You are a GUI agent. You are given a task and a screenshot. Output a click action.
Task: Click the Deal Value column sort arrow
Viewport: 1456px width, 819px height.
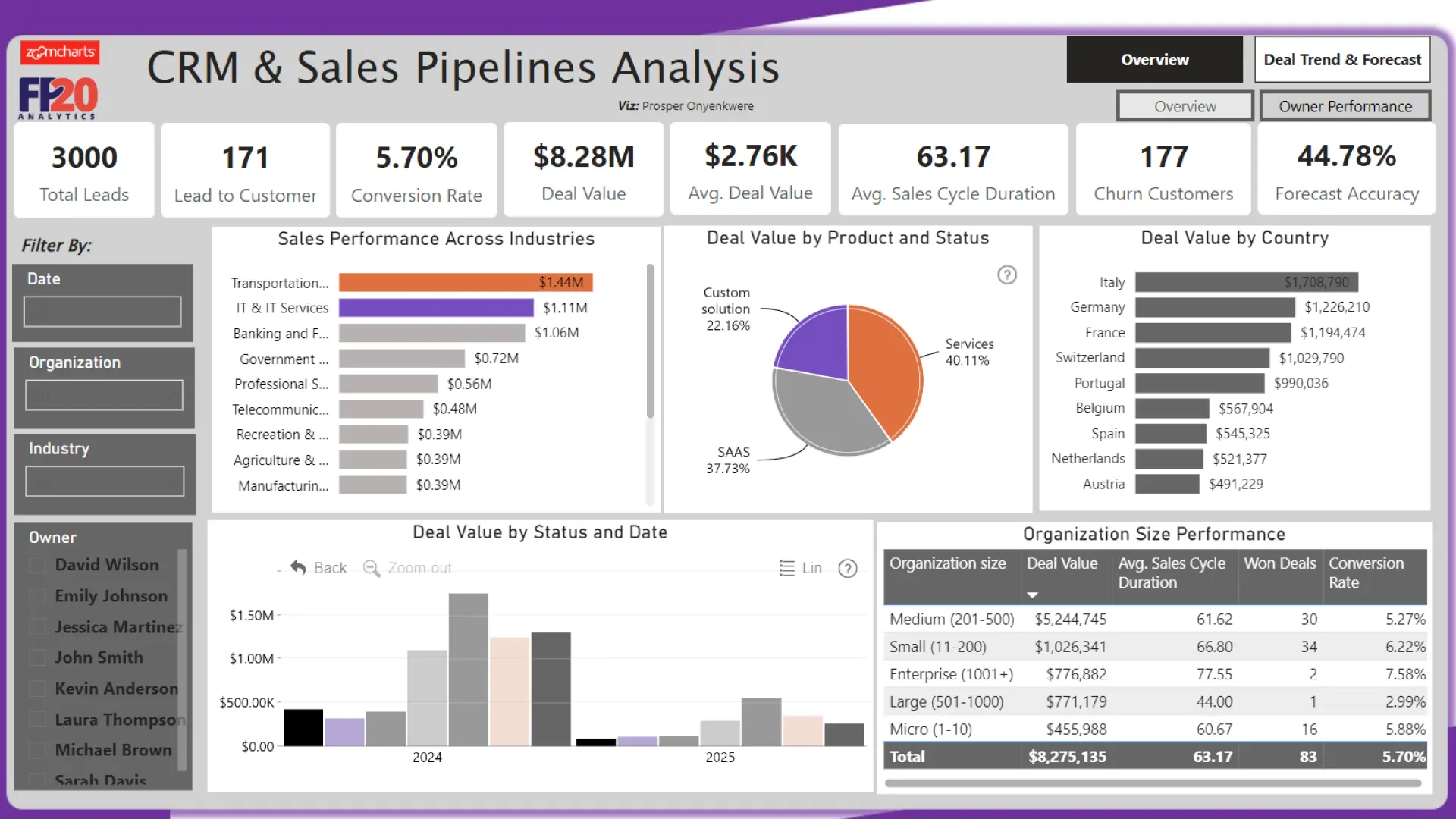(1032, 595)
